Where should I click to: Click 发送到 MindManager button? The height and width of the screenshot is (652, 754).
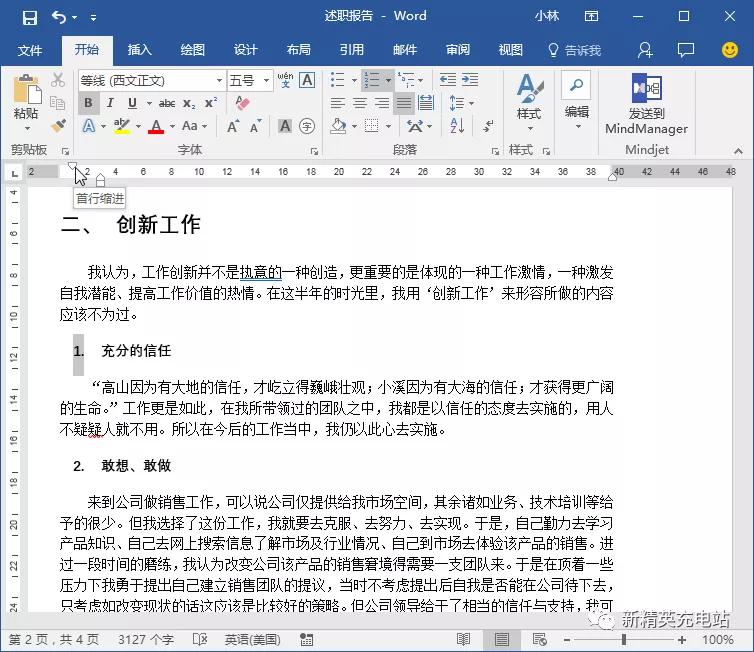pos(647,104)
